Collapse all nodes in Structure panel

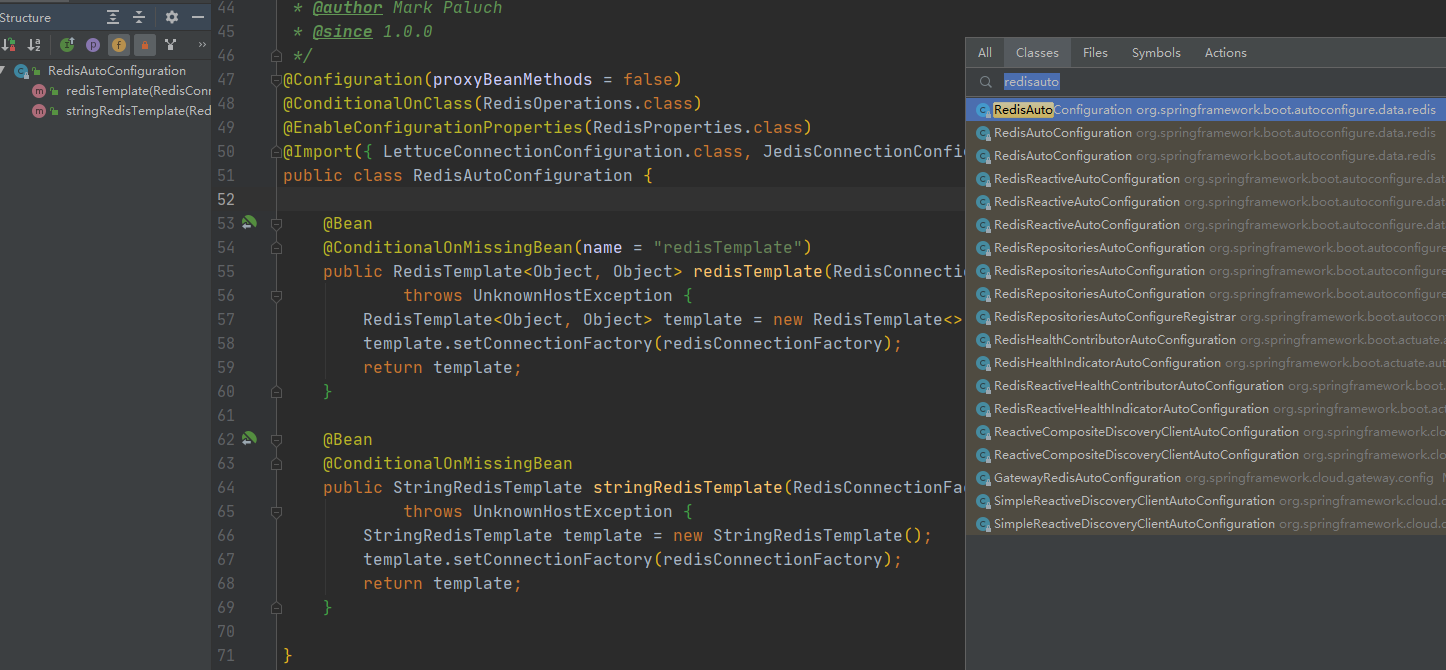pos(139,17)
